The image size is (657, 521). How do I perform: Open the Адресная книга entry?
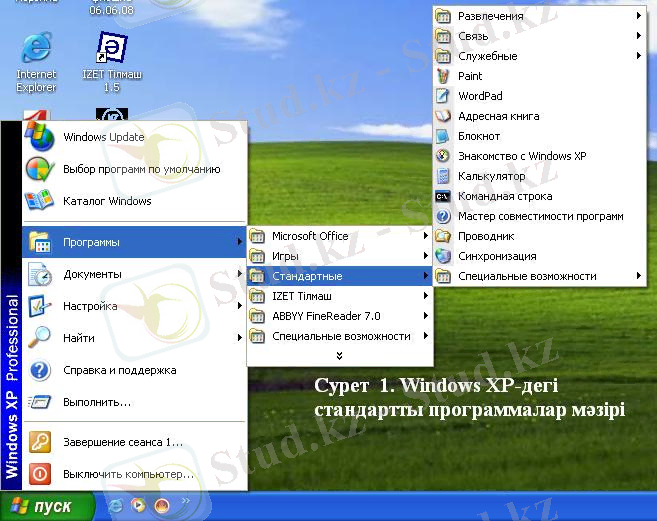point(497,116)
